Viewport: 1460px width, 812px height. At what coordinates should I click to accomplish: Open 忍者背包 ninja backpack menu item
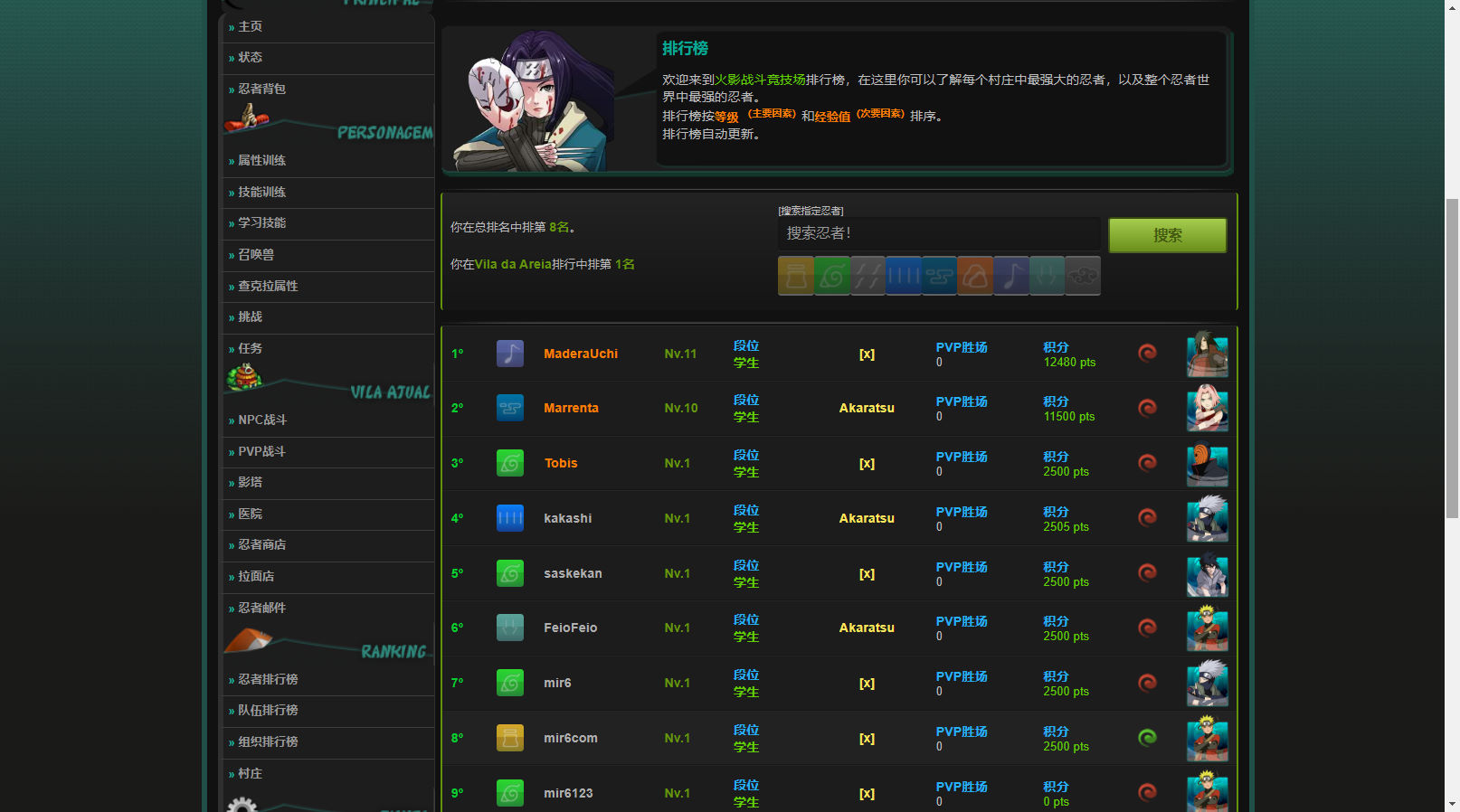(261, 89)
